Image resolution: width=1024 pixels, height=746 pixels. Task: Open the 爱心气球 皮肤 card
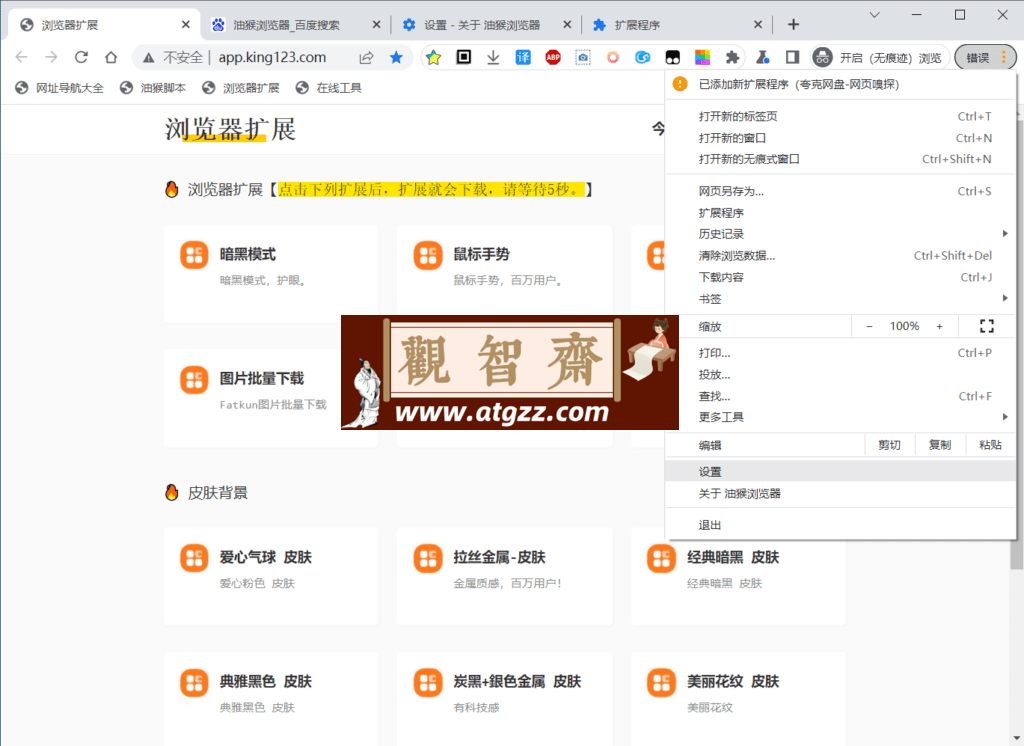[271, 576]
